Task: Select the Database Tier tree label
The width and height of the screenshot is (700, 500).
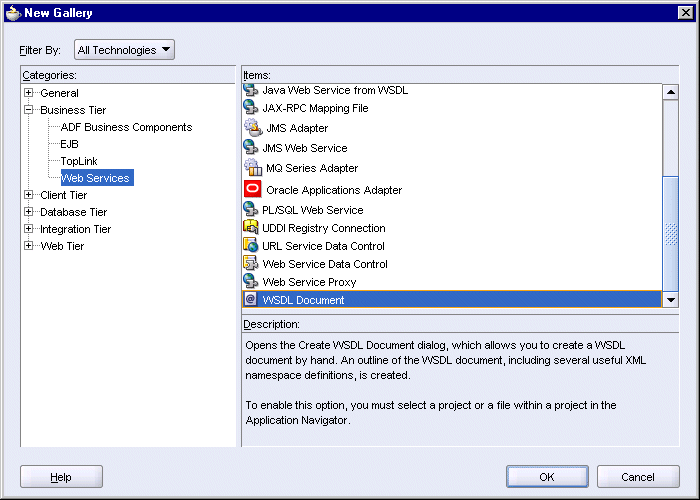Action: click(x=74, y=212)
